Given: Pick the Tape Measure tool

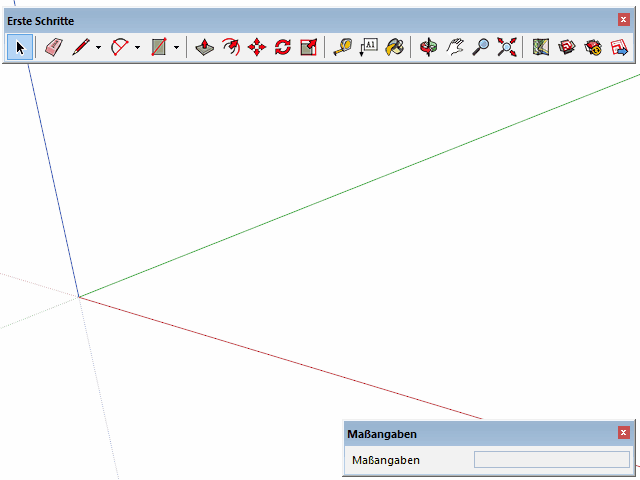Looking at the screenshot, I should click(342, 47).
